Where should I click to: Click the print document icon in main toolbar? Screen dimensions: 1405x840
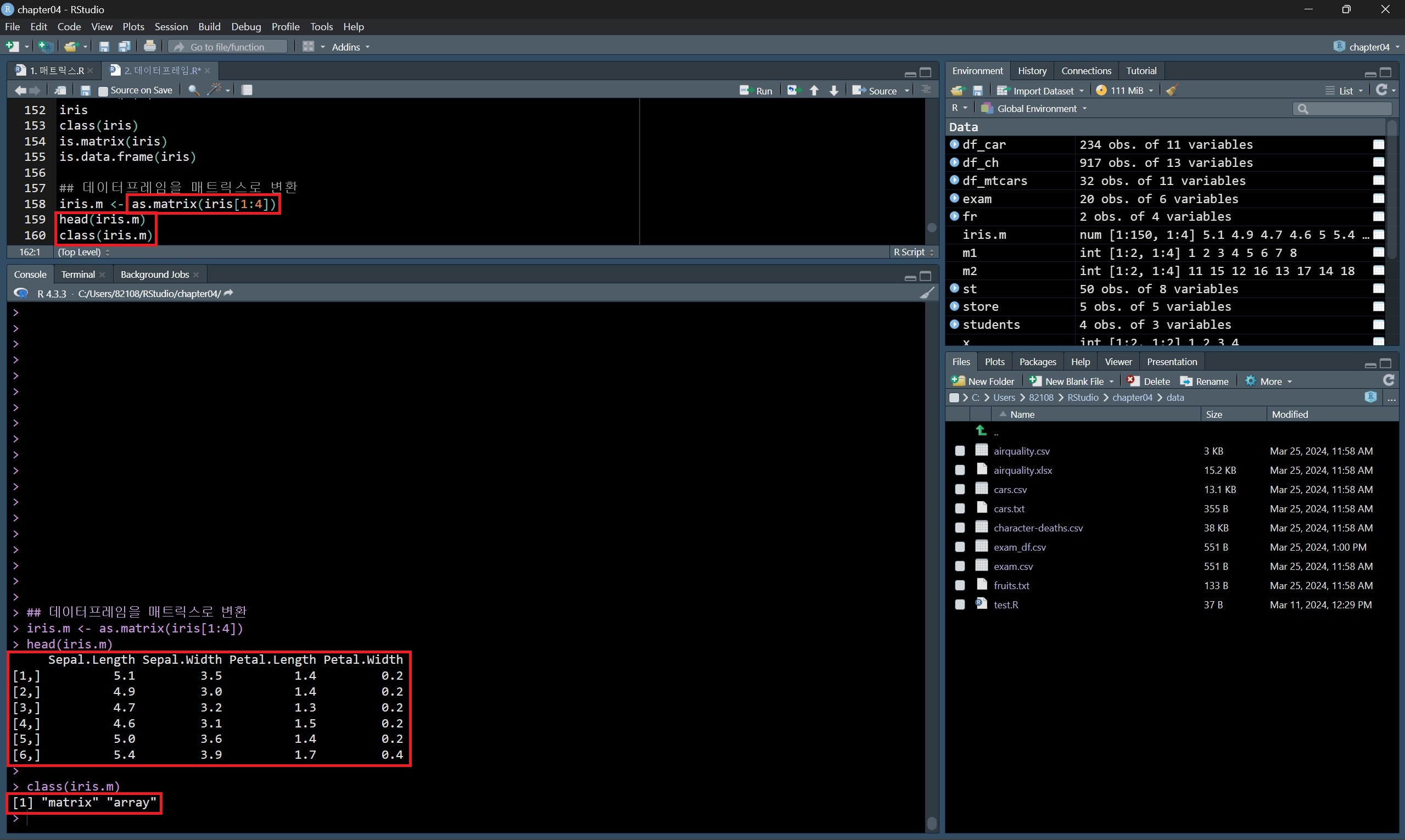pyautogui.click(x=149, y=47)
